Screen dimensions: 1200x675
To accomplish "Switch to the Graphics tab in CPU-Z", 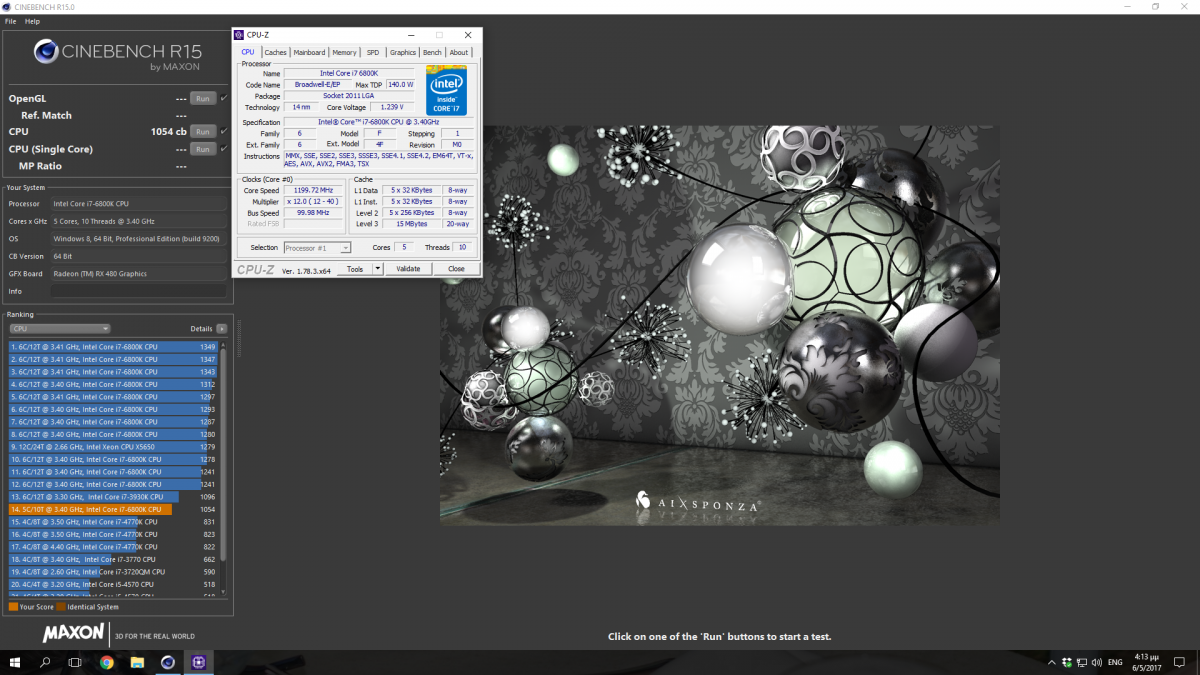I will click(x=403, y=52).
